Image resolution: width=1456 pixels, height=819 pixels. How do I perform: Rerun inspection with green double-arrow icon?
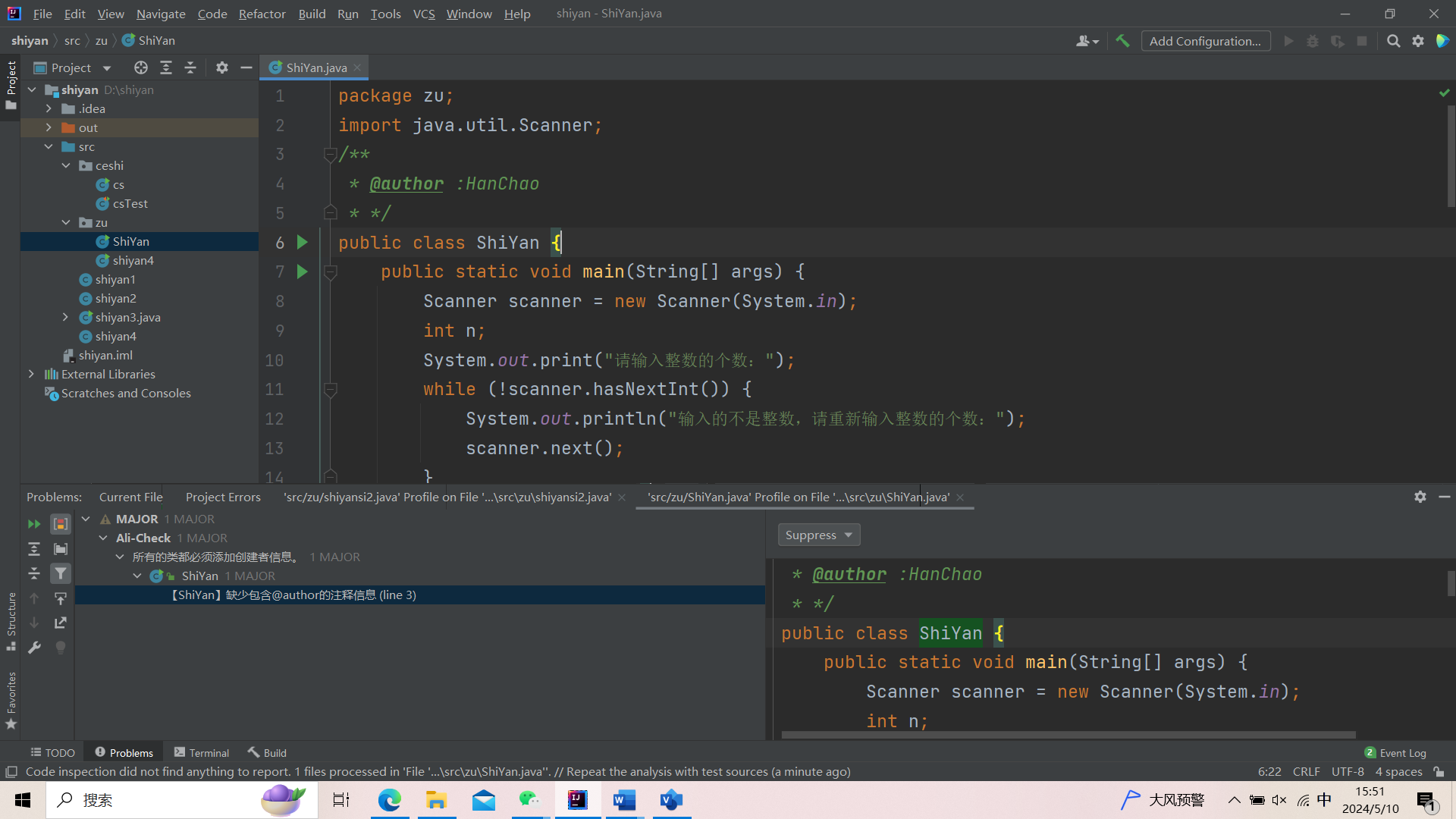coord(34,524)
